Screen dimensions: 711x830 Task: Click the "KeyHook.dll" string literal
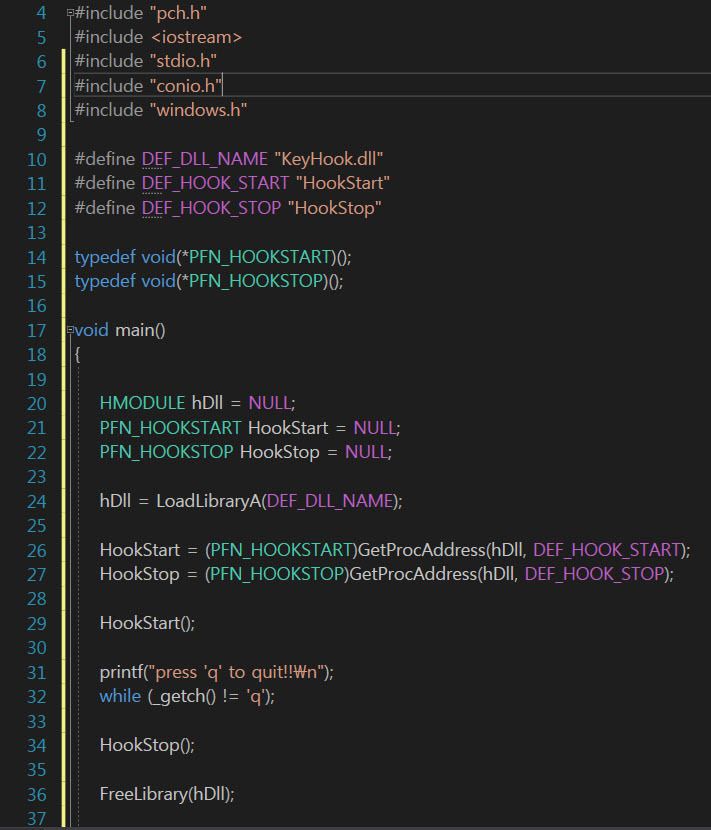(x=329, y=159)
